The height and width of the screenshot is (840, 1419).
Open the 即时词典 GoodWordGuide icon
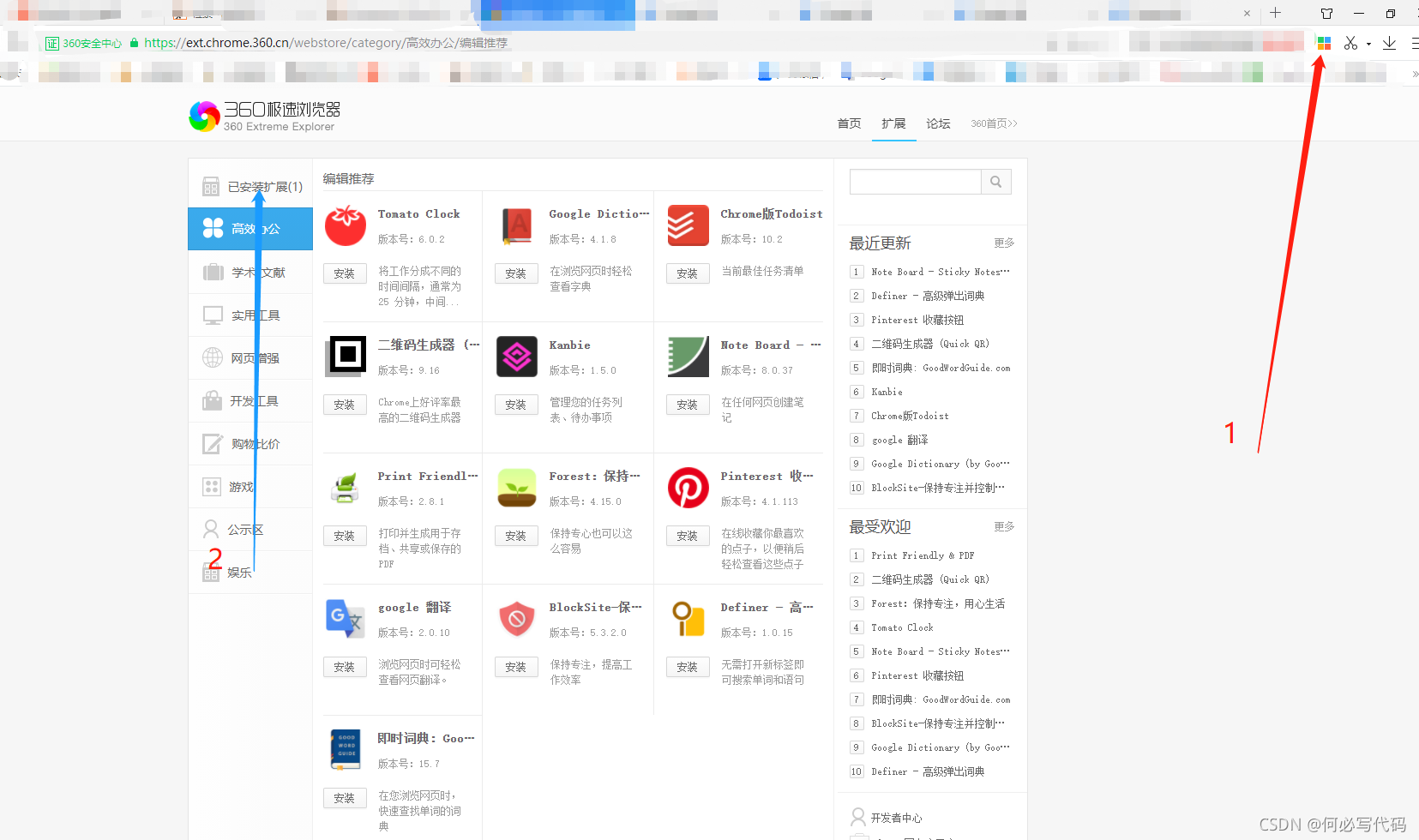(346, 750)
